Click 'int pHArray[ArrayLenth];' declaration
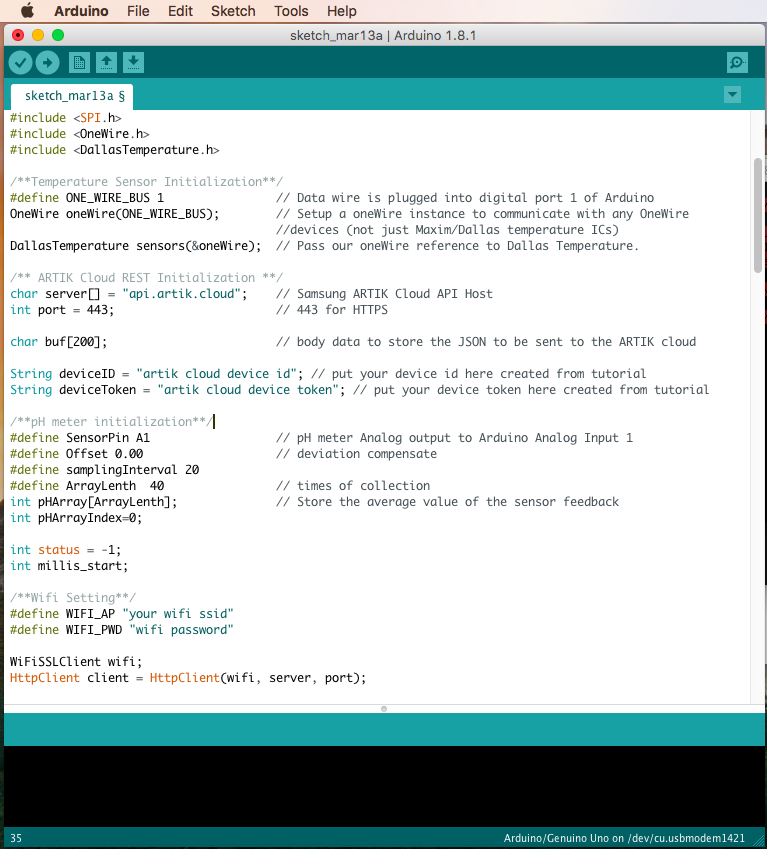 pyautogui.click(x=94, y=502)
